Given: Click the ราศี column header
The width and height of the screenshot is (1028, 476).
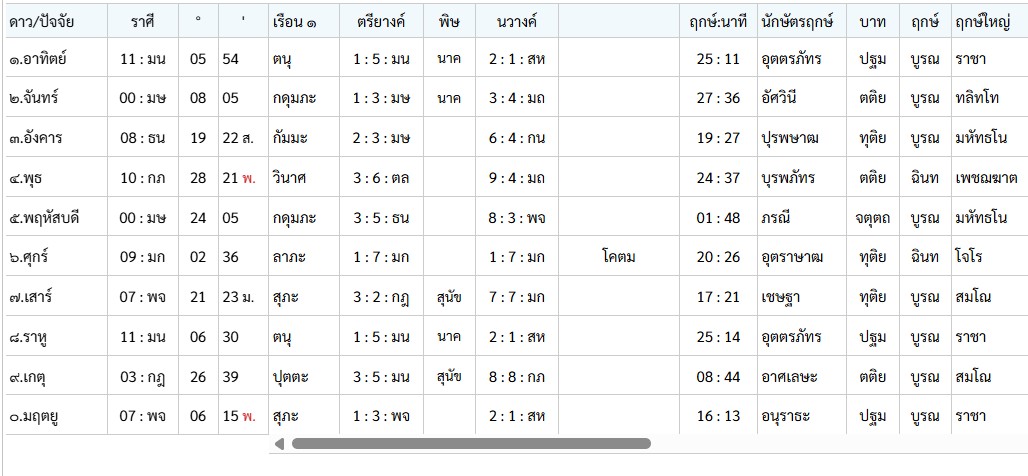Looking at the screenshot, I should pyautogui.click(x=142, y=22).
